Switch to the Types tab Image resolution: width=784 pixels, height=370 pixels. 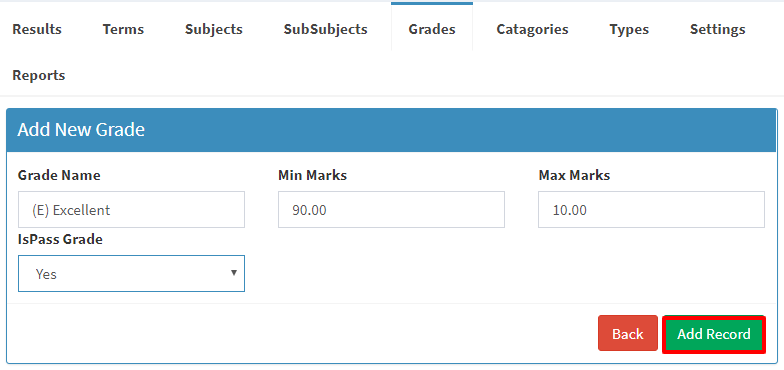coord(629,29)
